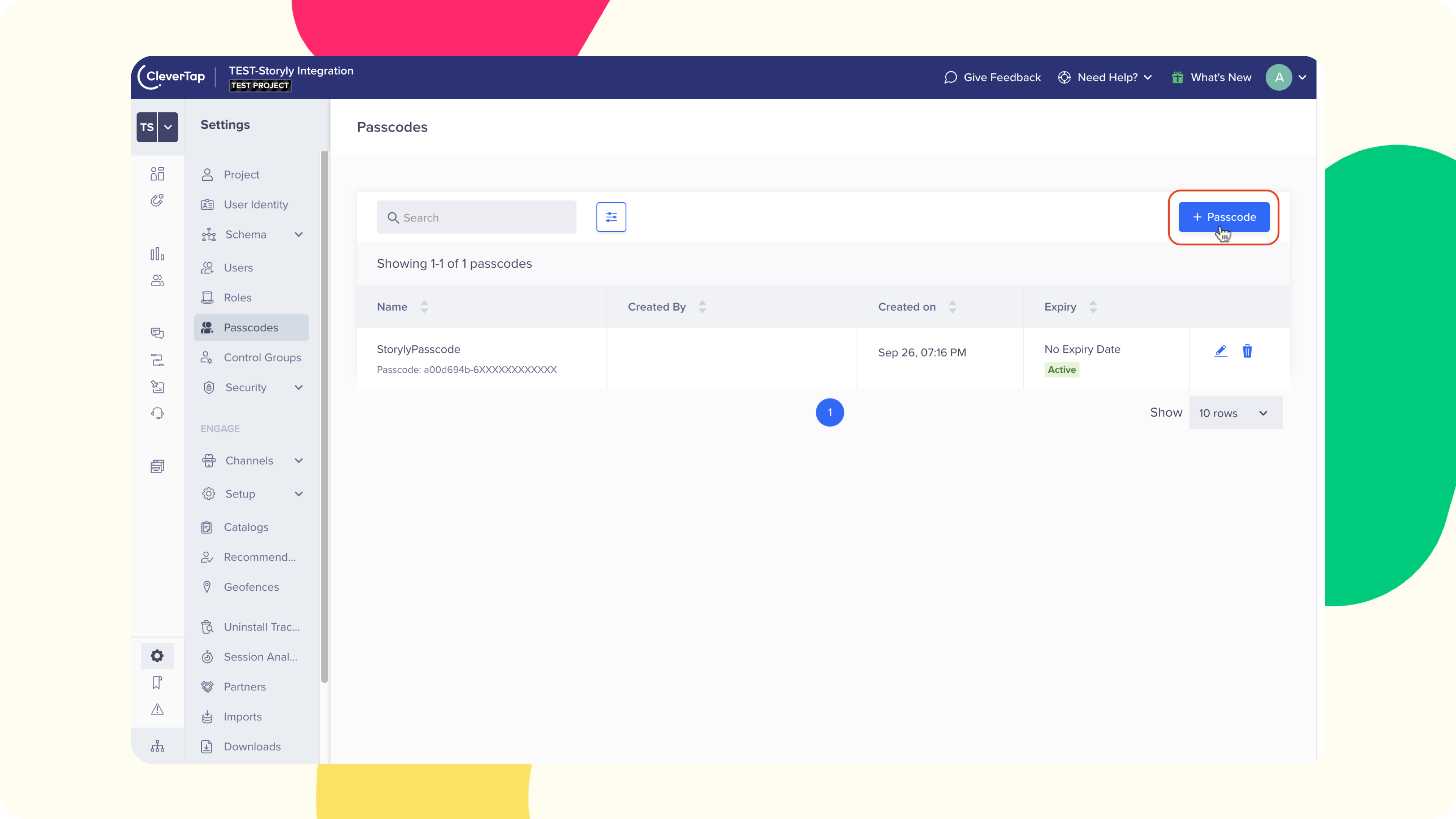Open Control Groups in the settings menu
The image size is (1456, 819).
tap(262, 357)
